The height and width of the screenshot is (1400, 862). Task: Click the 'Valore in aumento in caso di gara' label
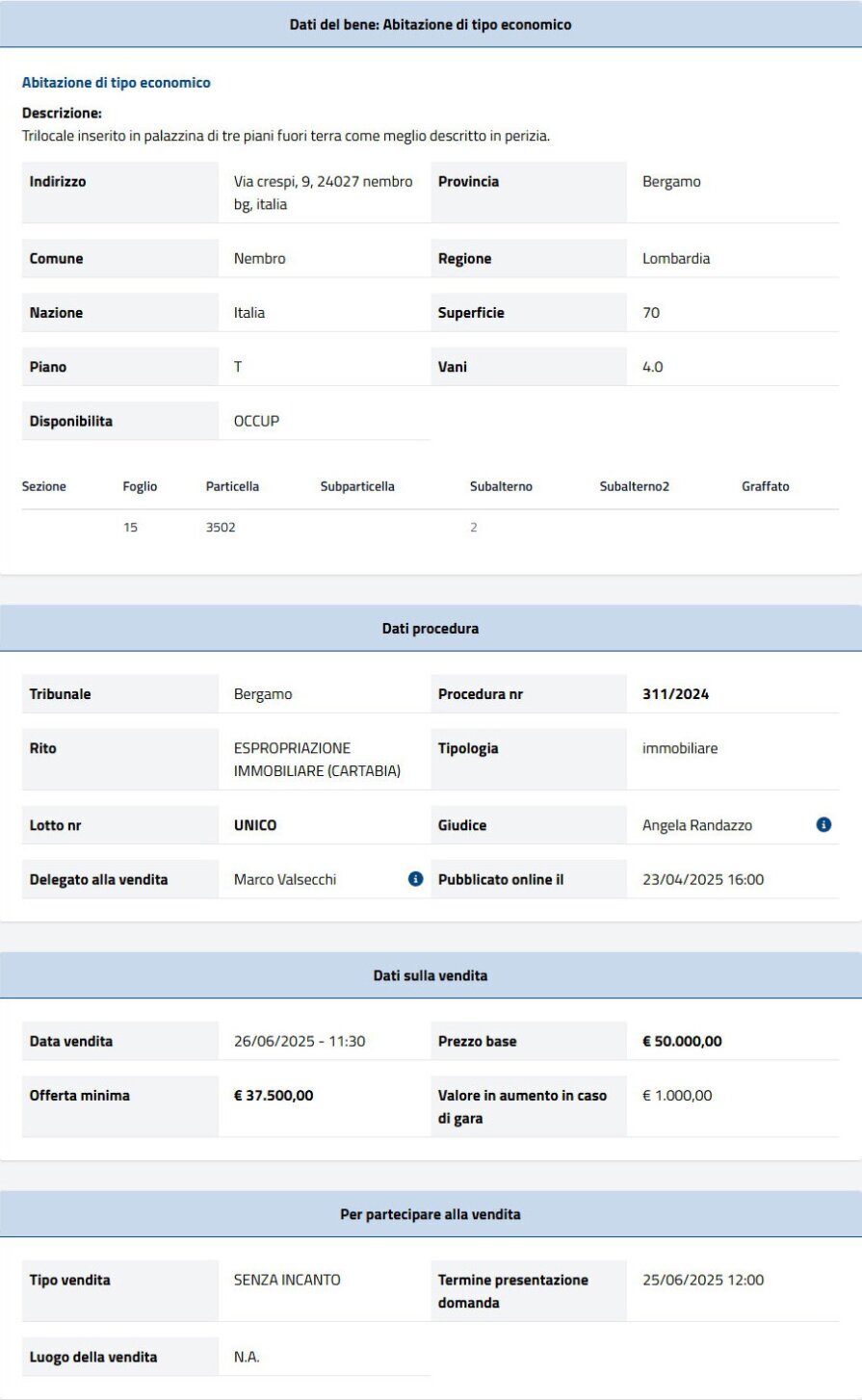(x=523, y=1106)
